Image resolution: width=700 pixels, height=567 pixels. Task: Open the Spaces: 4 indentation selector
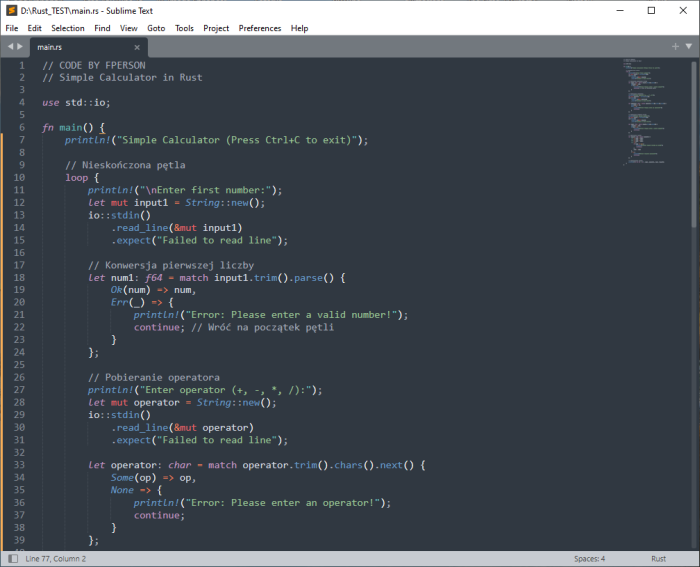pos(589,558)
